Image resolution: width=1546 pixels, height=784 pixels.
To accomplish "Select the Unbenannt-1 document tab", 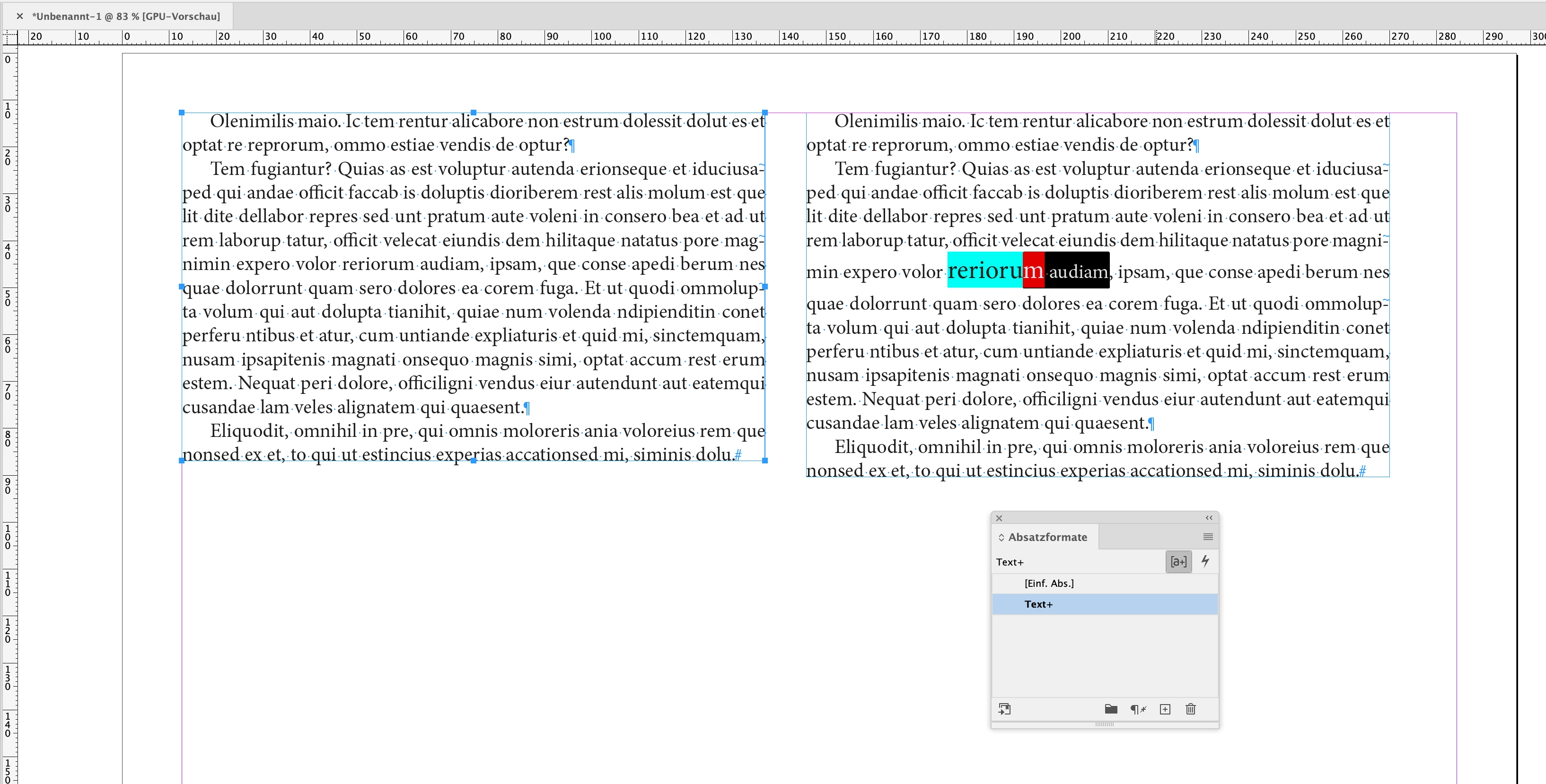I will [126, 16].
